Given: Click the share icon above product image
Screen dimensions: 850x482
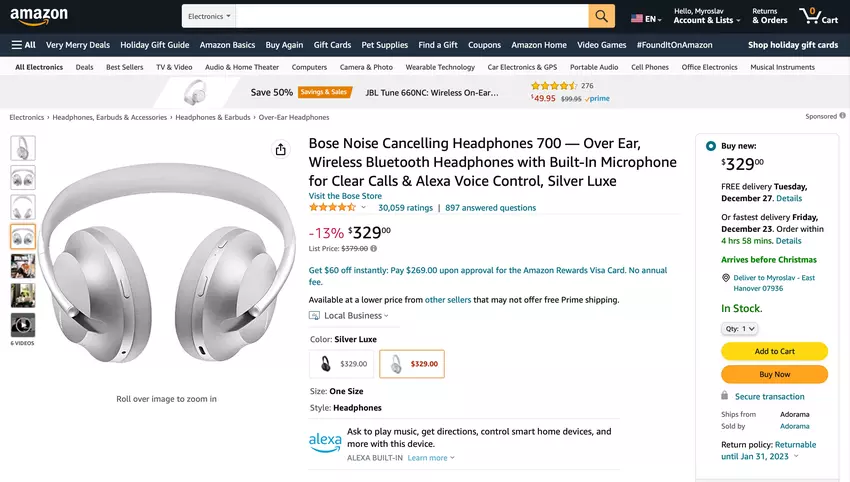Looking at the screenshot, I should click(280, 150).
